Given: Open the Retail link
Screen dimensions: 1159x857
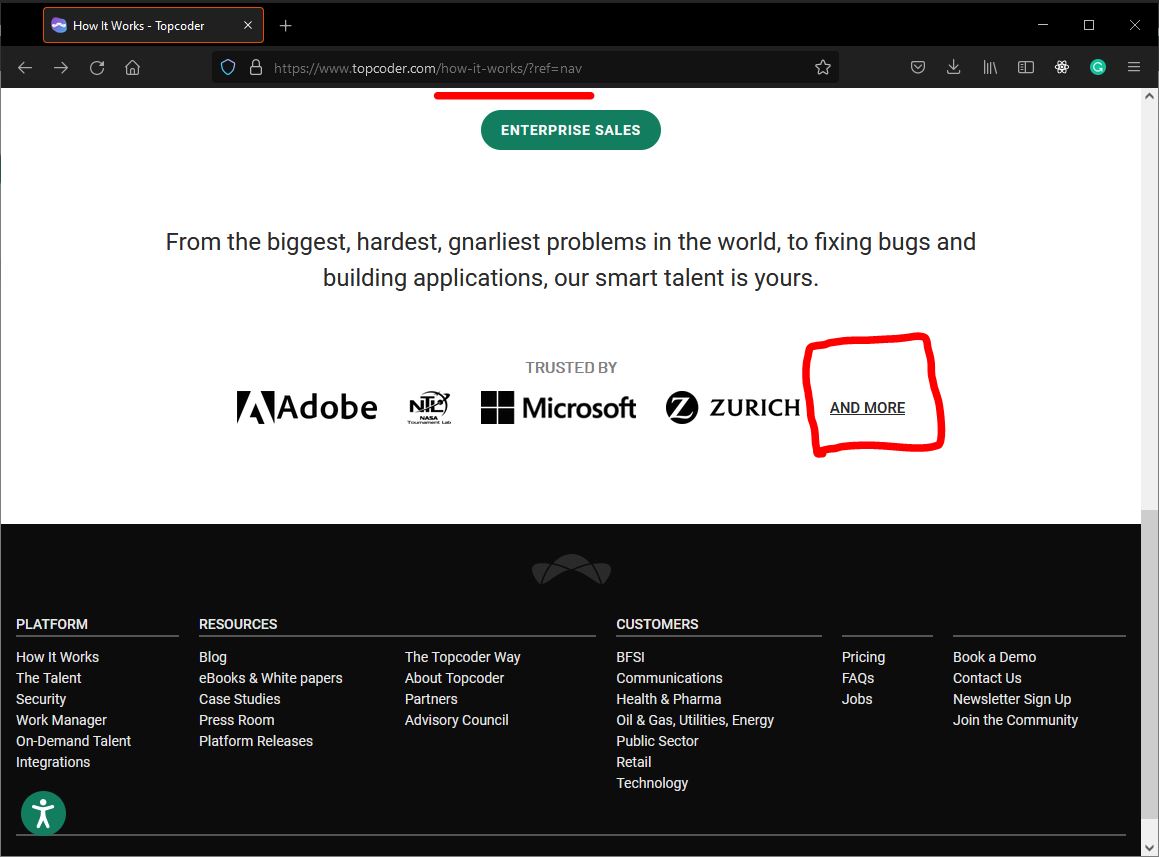Looking at the screenshot, I should click(633, 762).
